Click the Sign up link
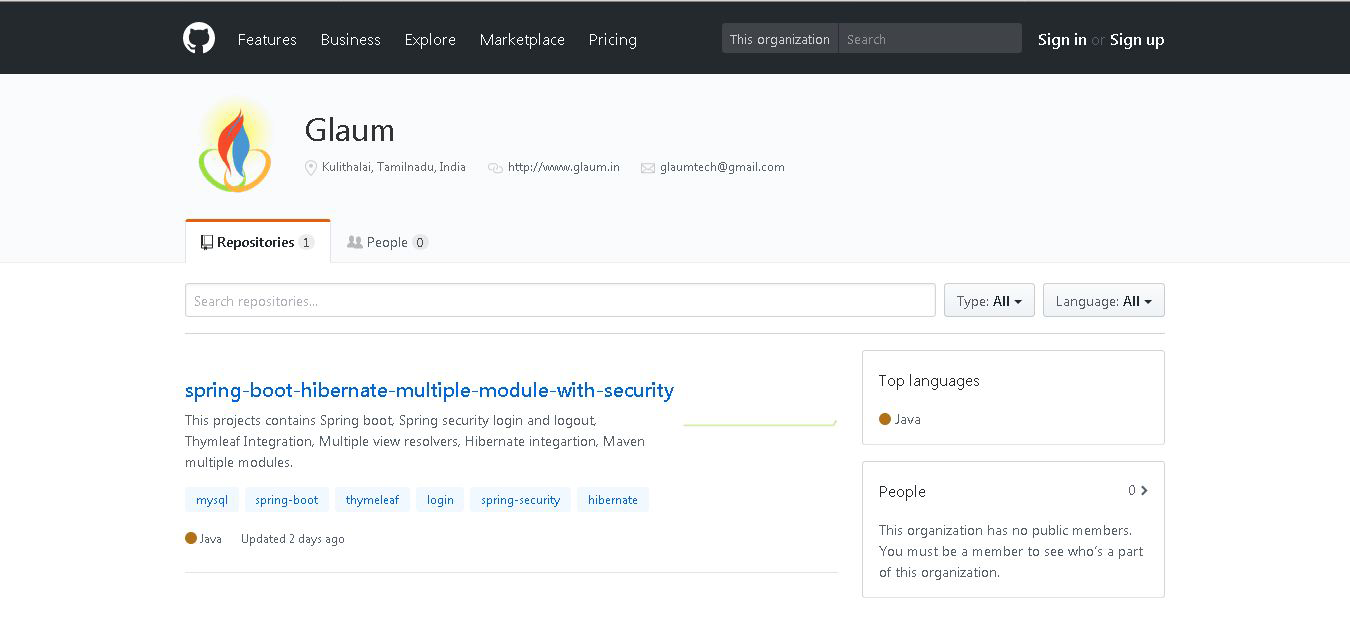The height and width of the screenshot is (632, 1350). point(1137,40)
